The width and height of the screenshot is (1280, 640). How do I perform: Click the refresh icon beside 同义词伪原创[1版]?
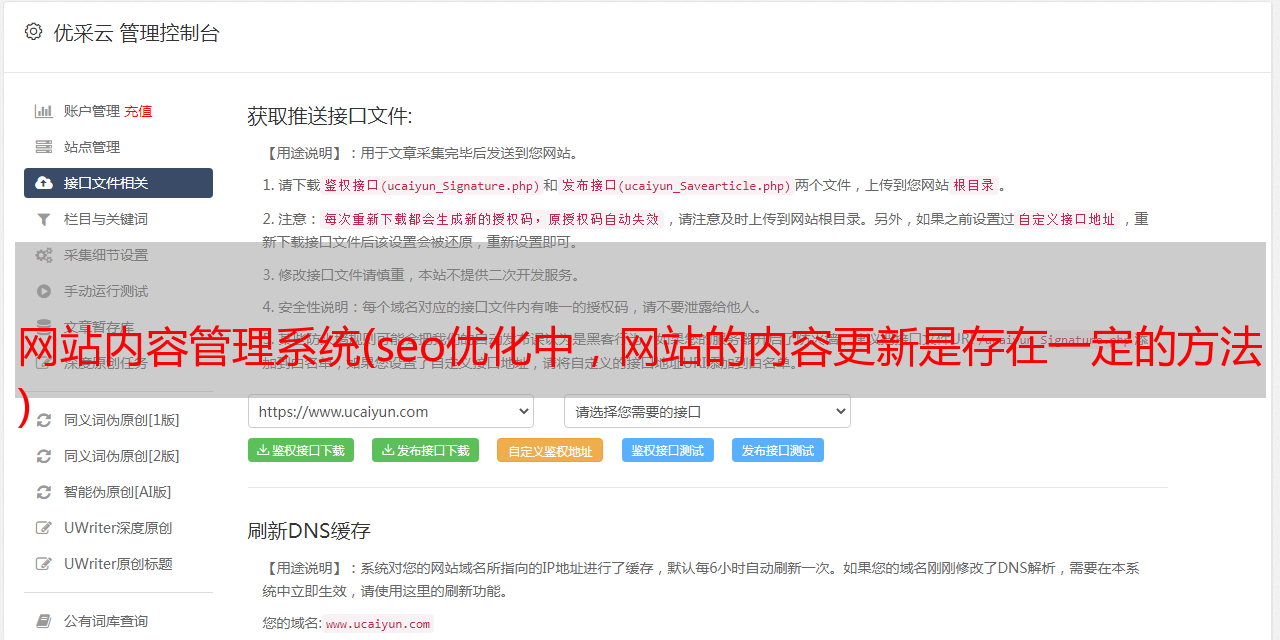click(x=44, y=420)
